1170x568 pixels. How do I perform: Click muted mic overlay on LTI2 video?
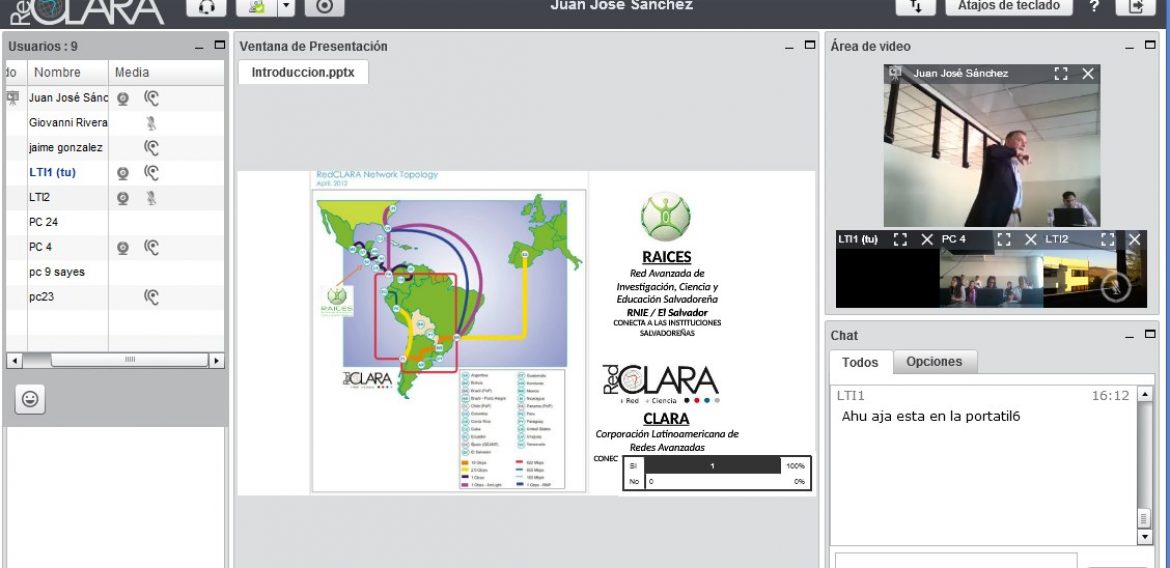click(x=1116, y=287)
